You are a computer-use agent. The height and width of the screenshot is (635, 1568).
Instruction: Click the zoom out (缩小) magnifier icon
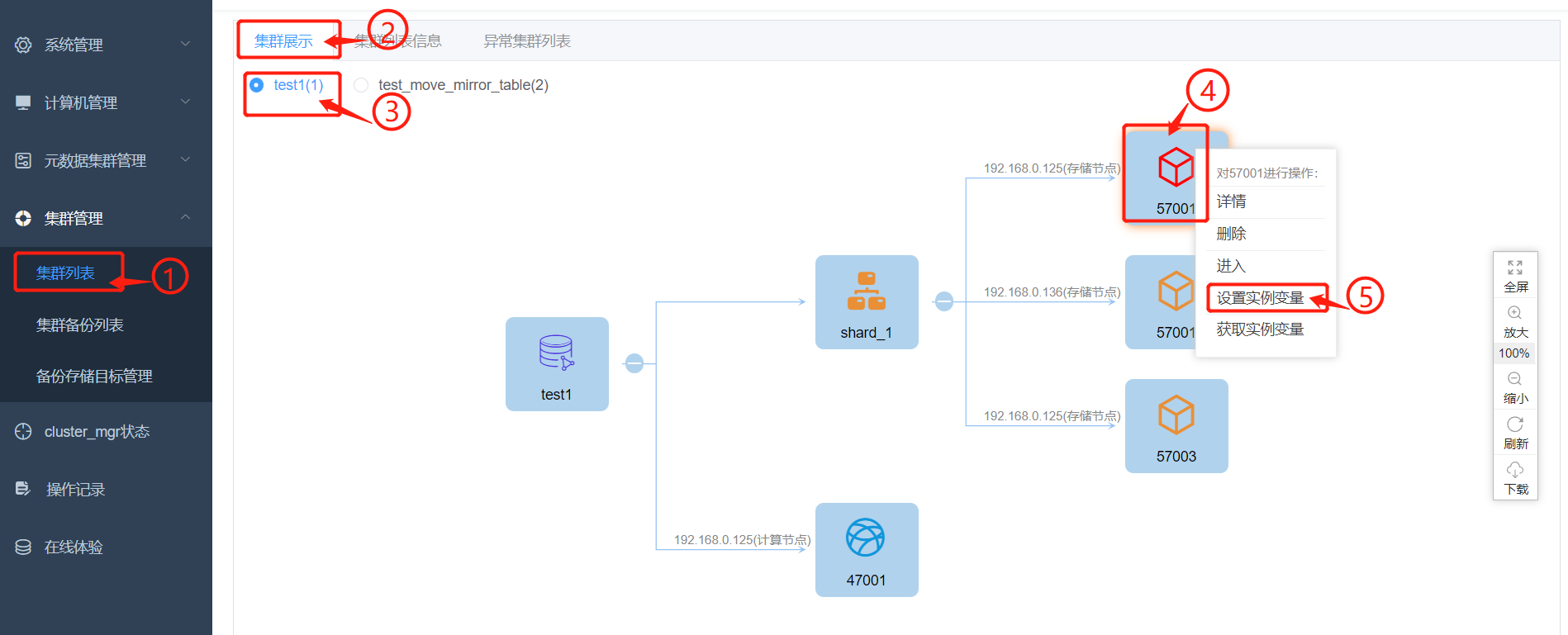point(1514,379)
